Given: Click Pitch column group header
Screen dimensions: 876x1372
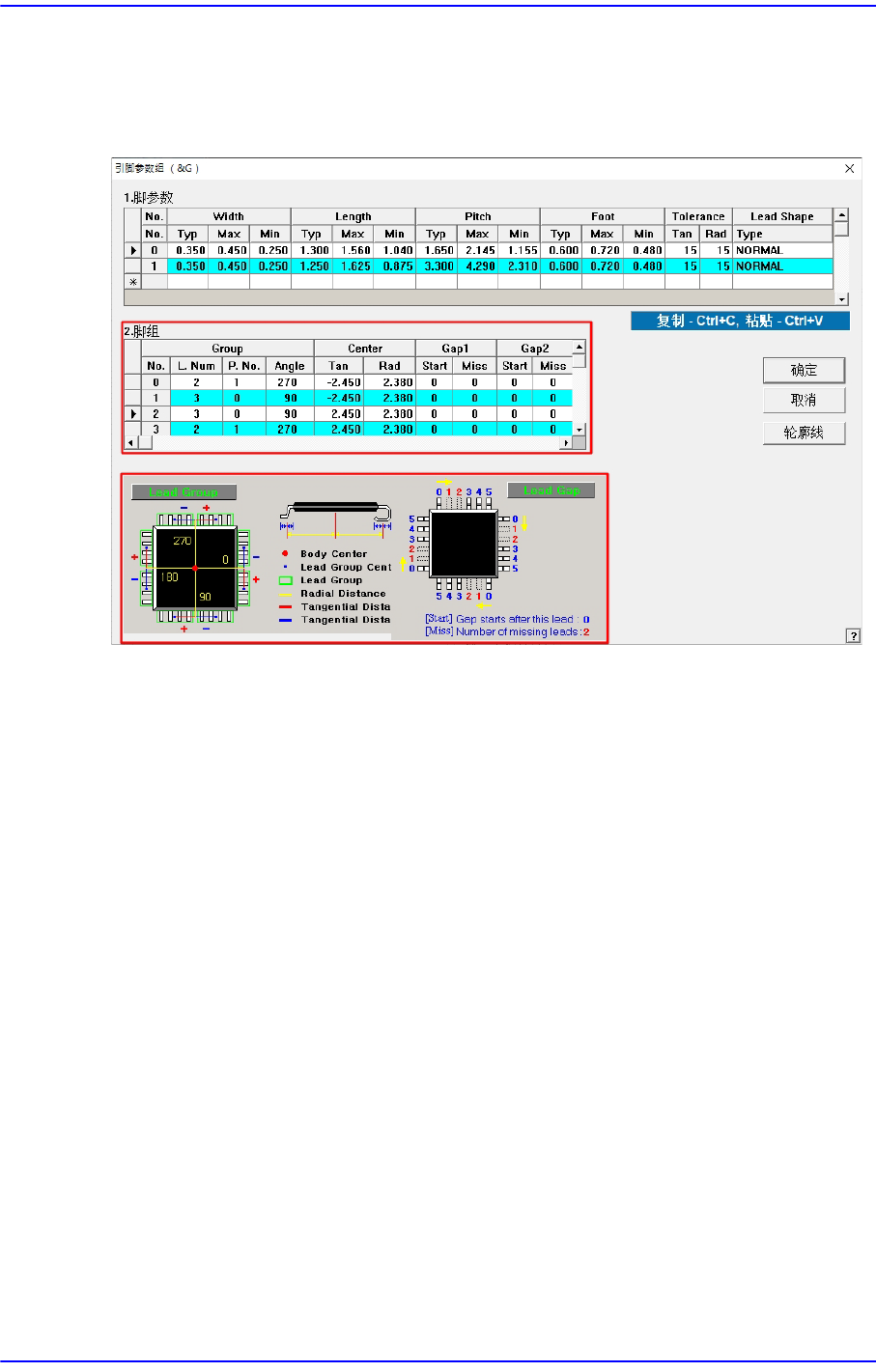Looking at the screenshot, I should (x=478, y=216).
